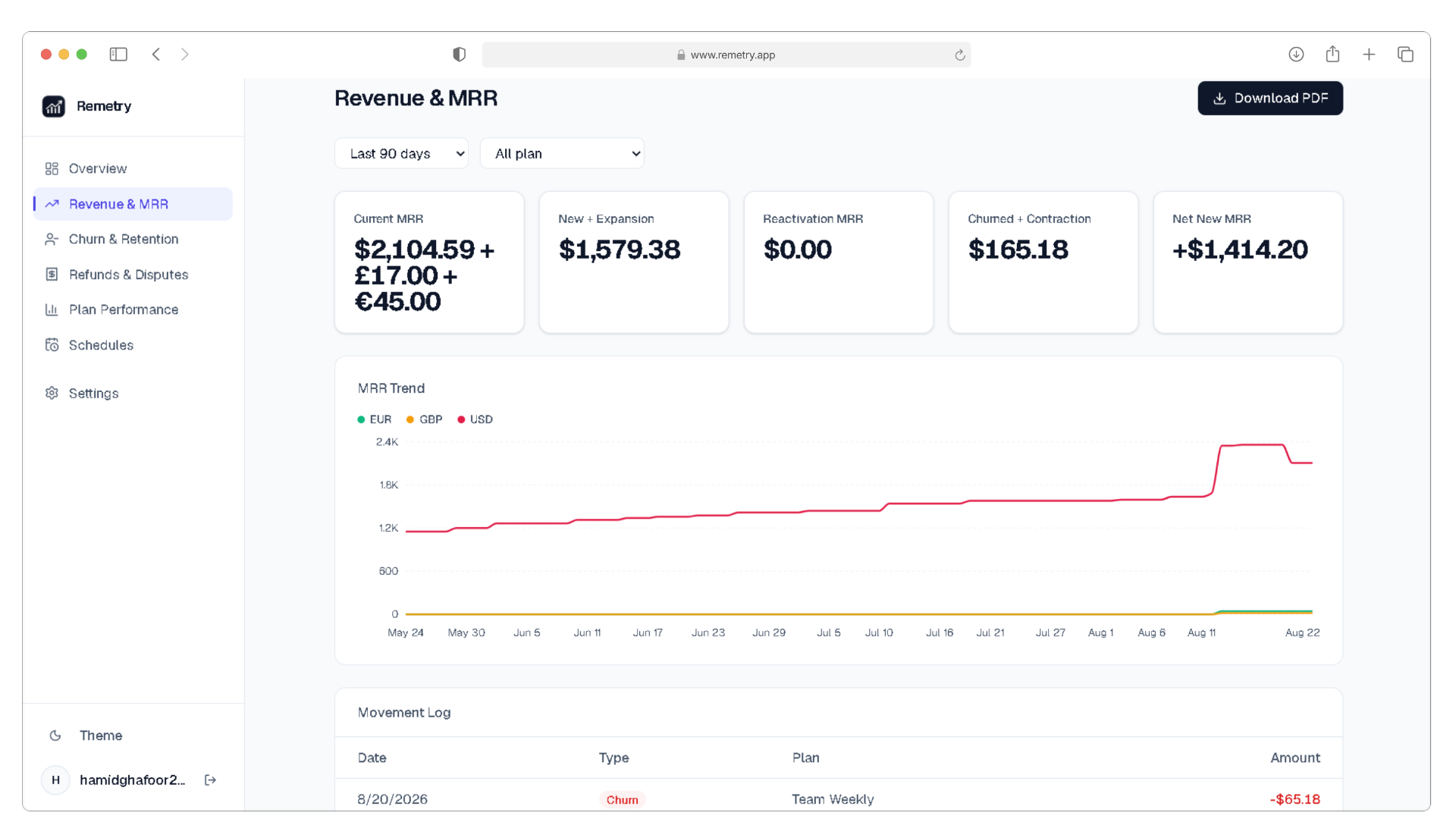The image size is (1456, 819).
Task: Click the log out icon beside the username
Action: [x=211, y=780]
